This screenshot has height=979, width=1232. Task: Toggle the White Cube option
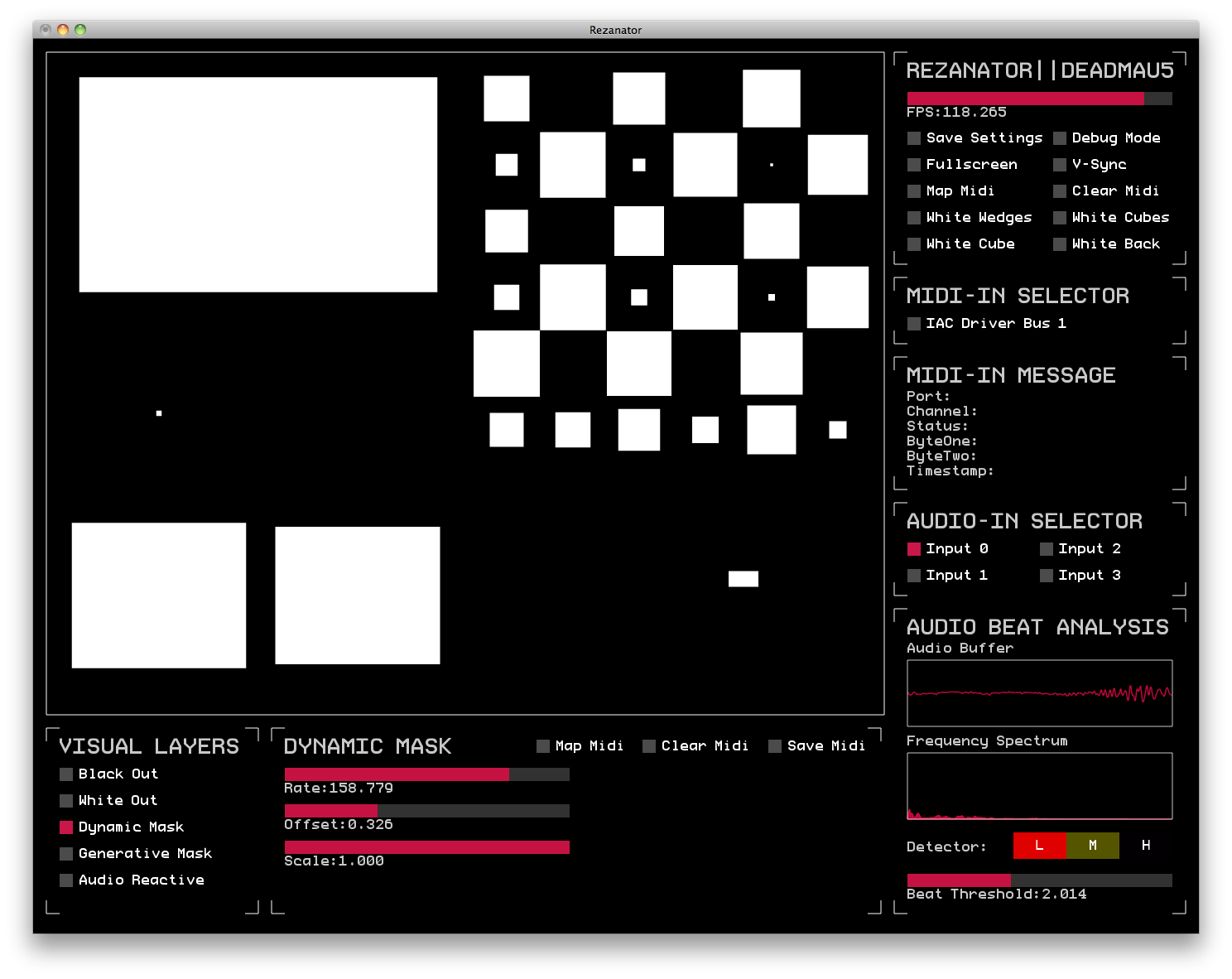(x=914, y=244)
